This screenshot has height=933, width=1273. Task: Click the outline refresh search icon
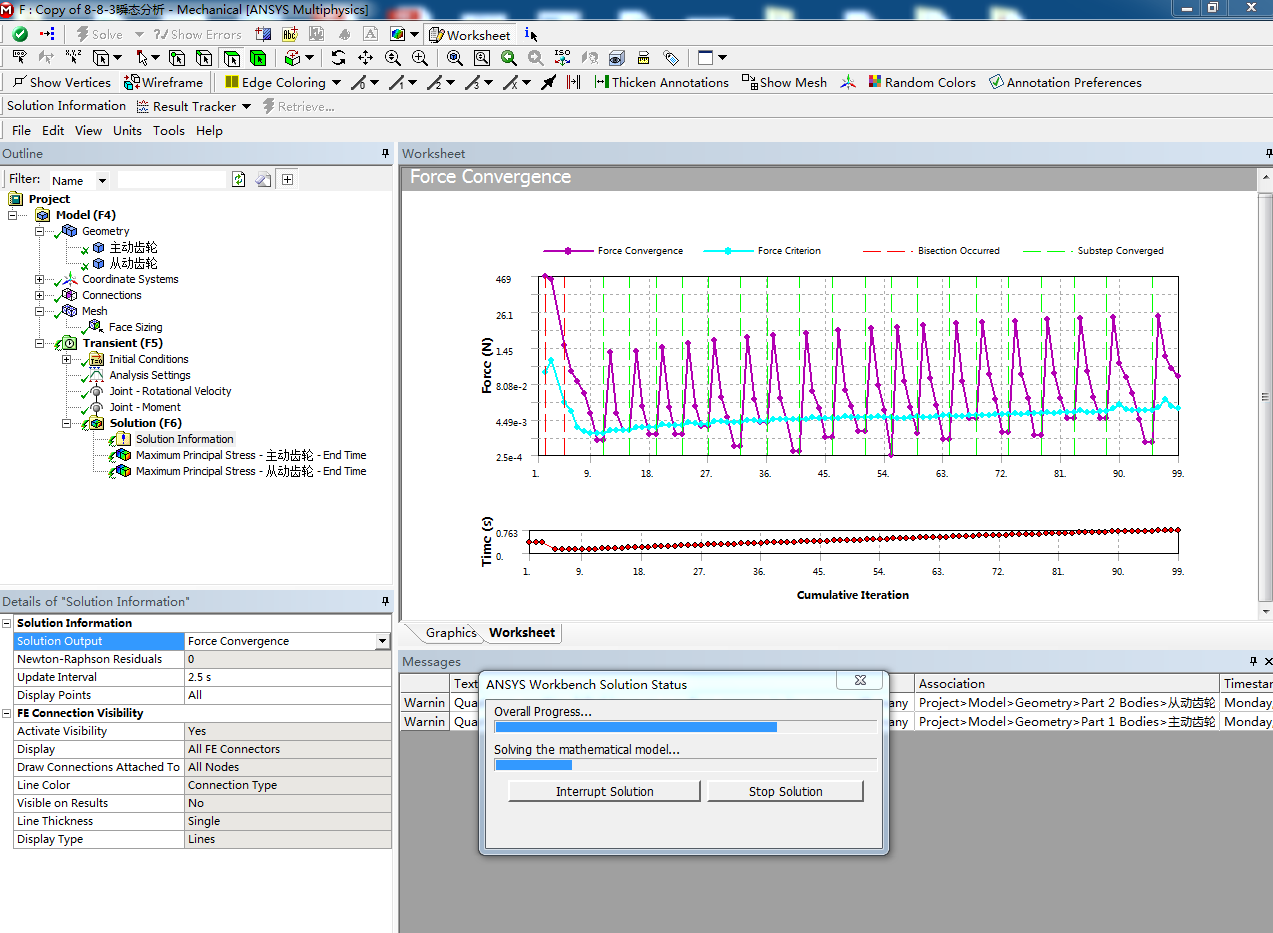(238, 180)
